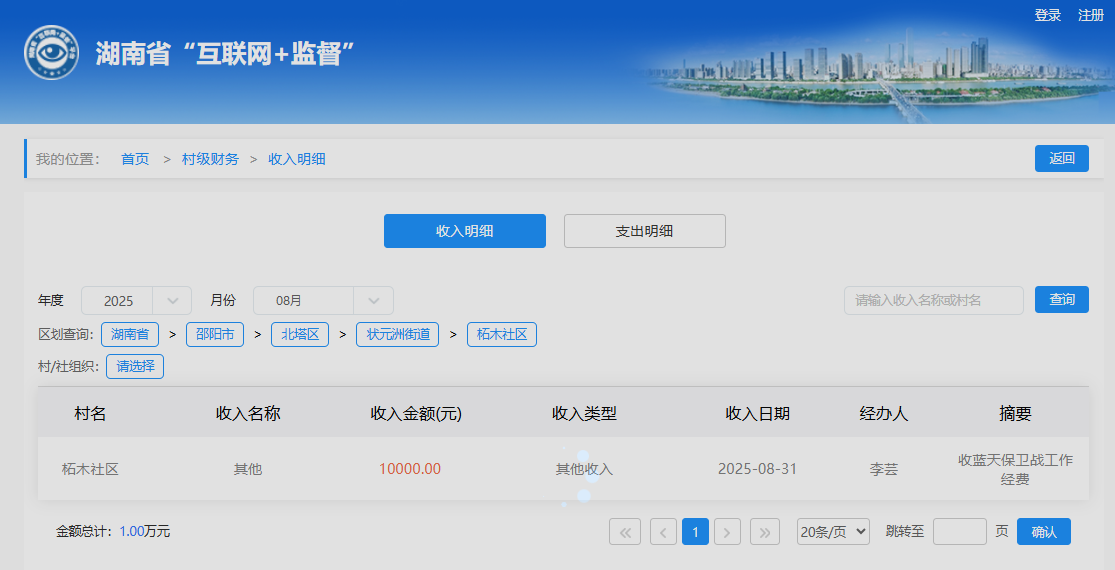Click the 首页 breadcrumb link
The width and height of the screenshot is (1115, 570).
(x=135, y=159)
